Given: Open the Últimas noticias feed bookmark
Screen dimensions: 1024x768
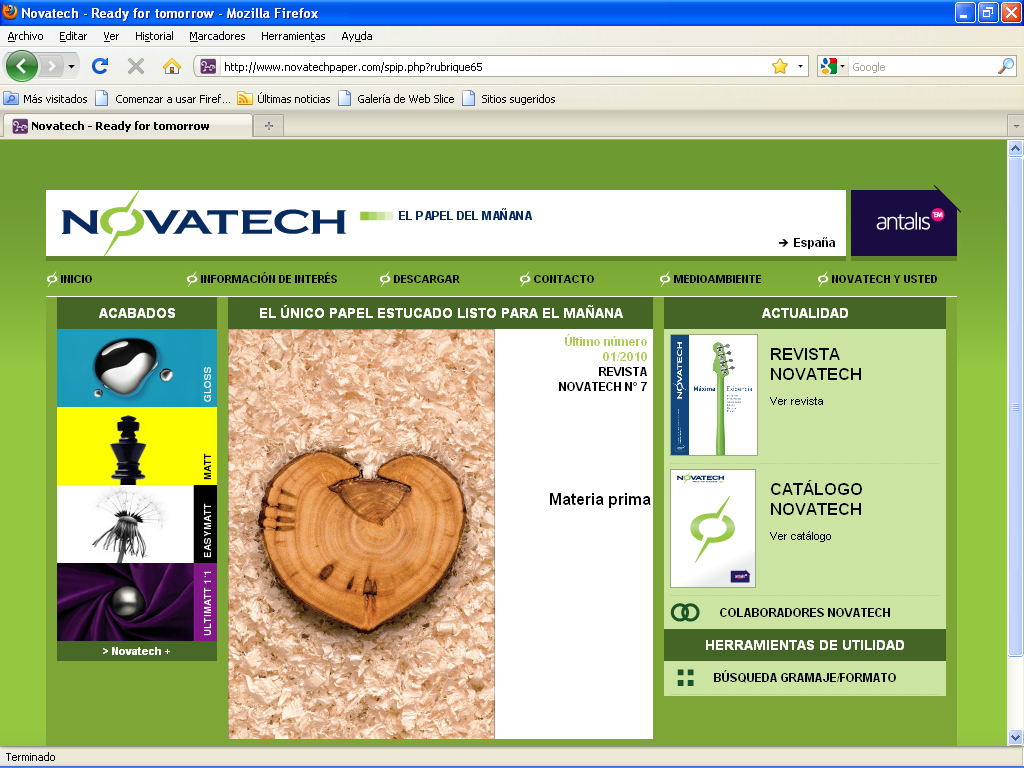Looking at the screenshot, I should [x=284, y=99].
